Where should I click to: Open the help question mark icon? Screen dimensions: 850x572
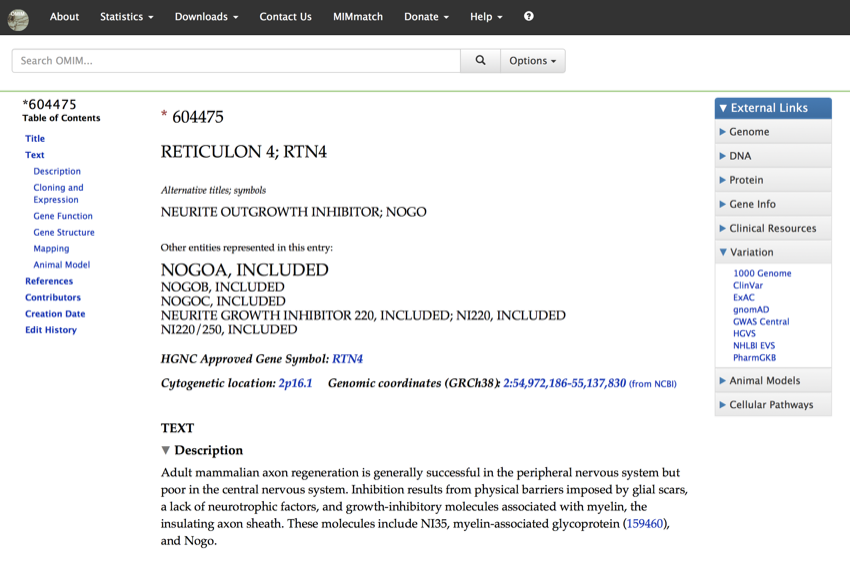pyautogui.click(x=529, y=17)
